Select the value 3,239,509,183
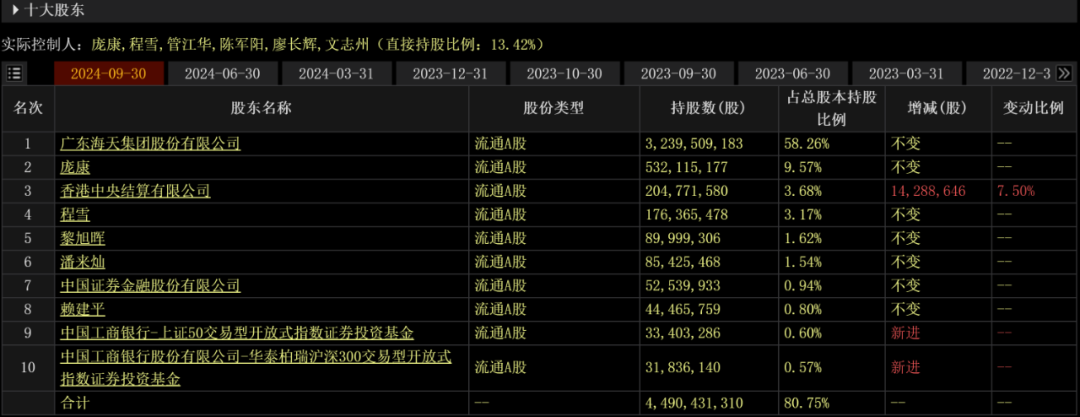 pyautogui.click(x=694, y=144)
